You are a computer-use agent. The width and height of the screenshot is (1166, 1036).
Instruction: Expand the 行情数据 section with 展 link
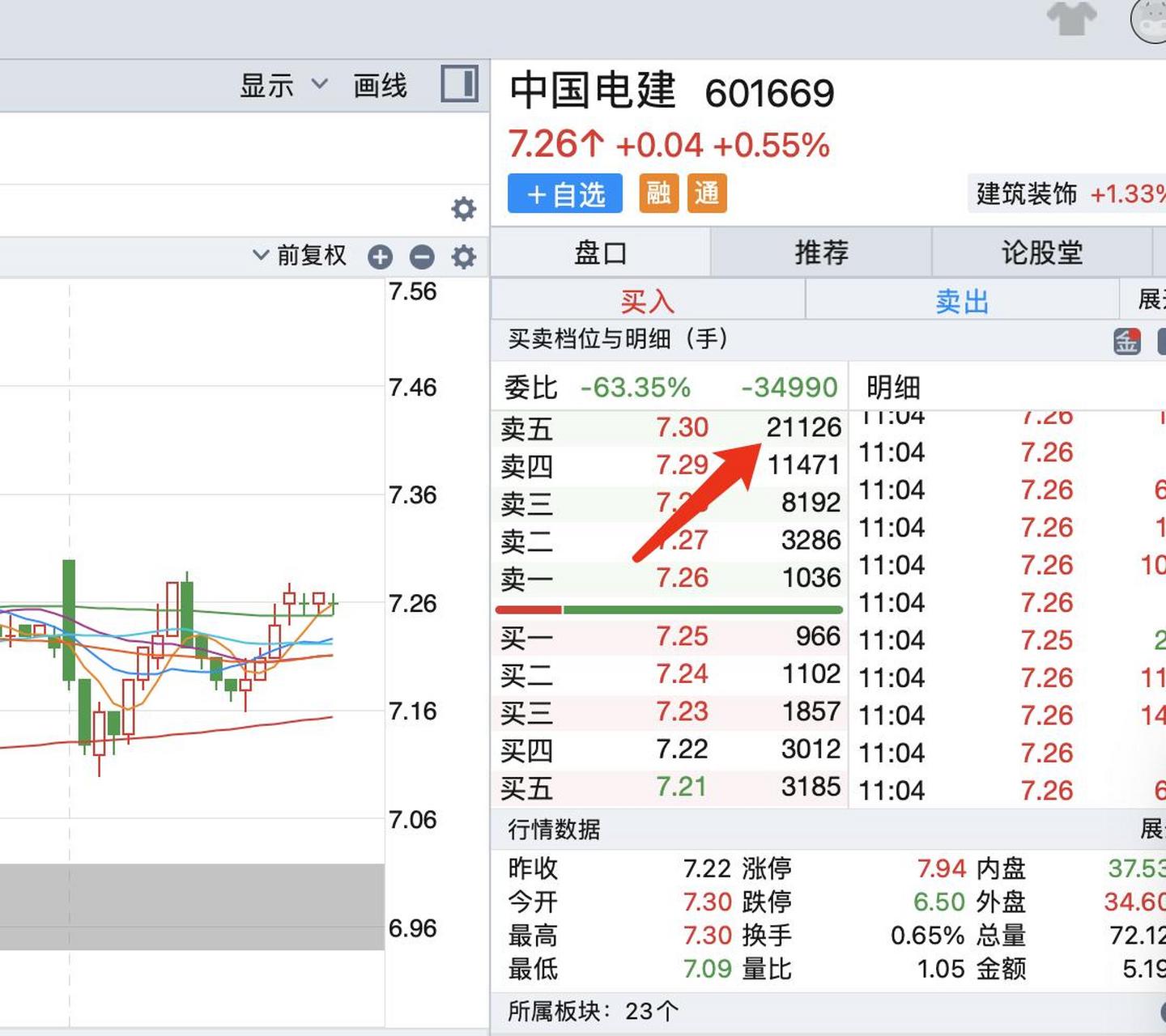coord(1152,829)
